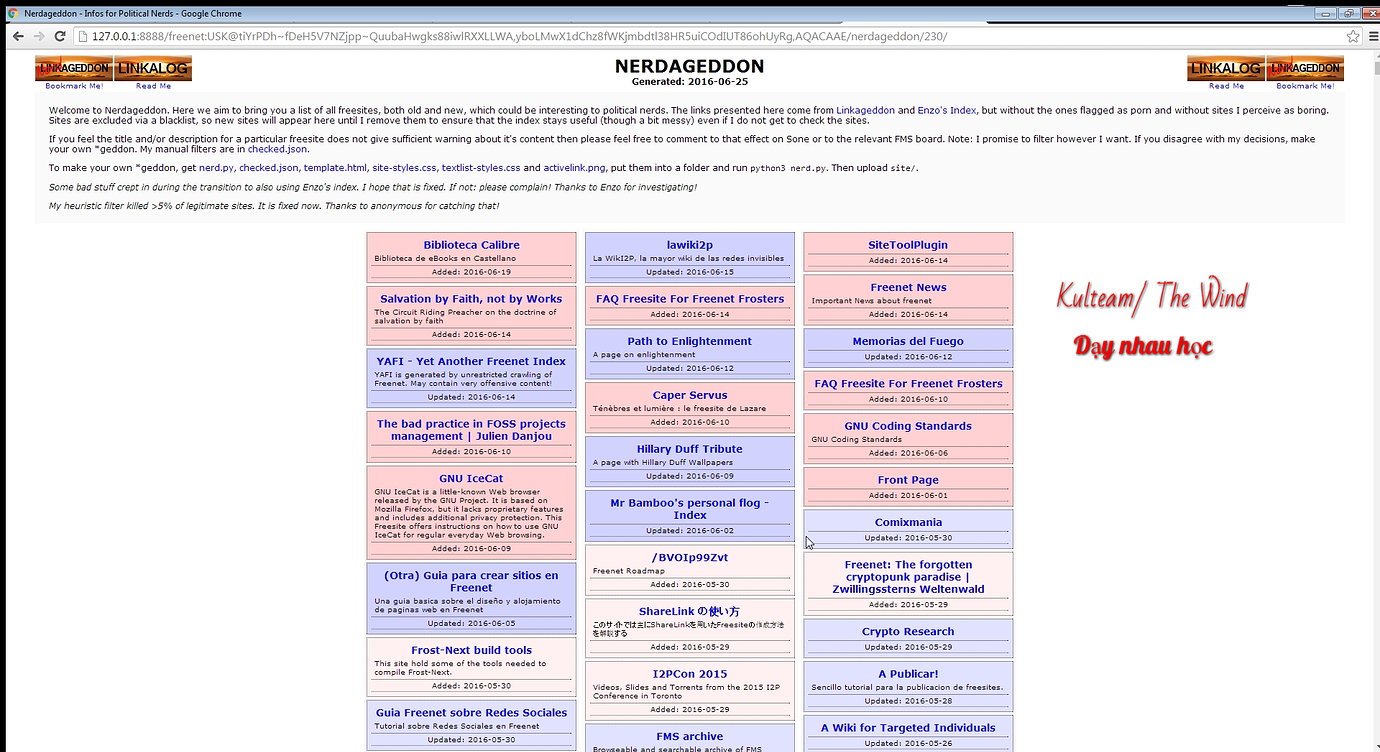This screenshot has width=1380, height=752.
Task: Click the page info icon before the URL
Action: [x=84, y=36]
